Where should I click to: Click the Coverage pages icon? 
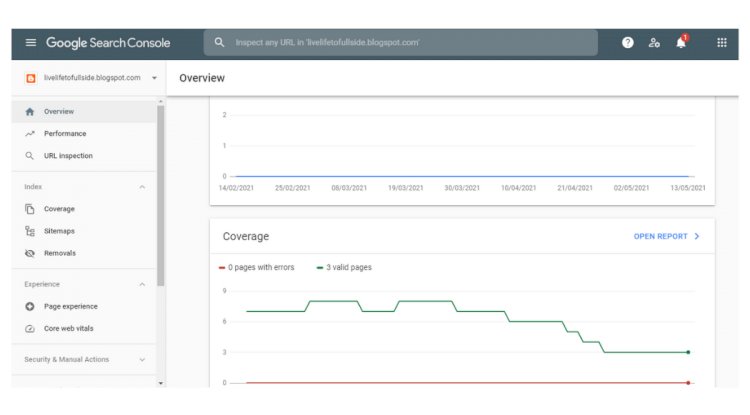[x=30, y=209]
